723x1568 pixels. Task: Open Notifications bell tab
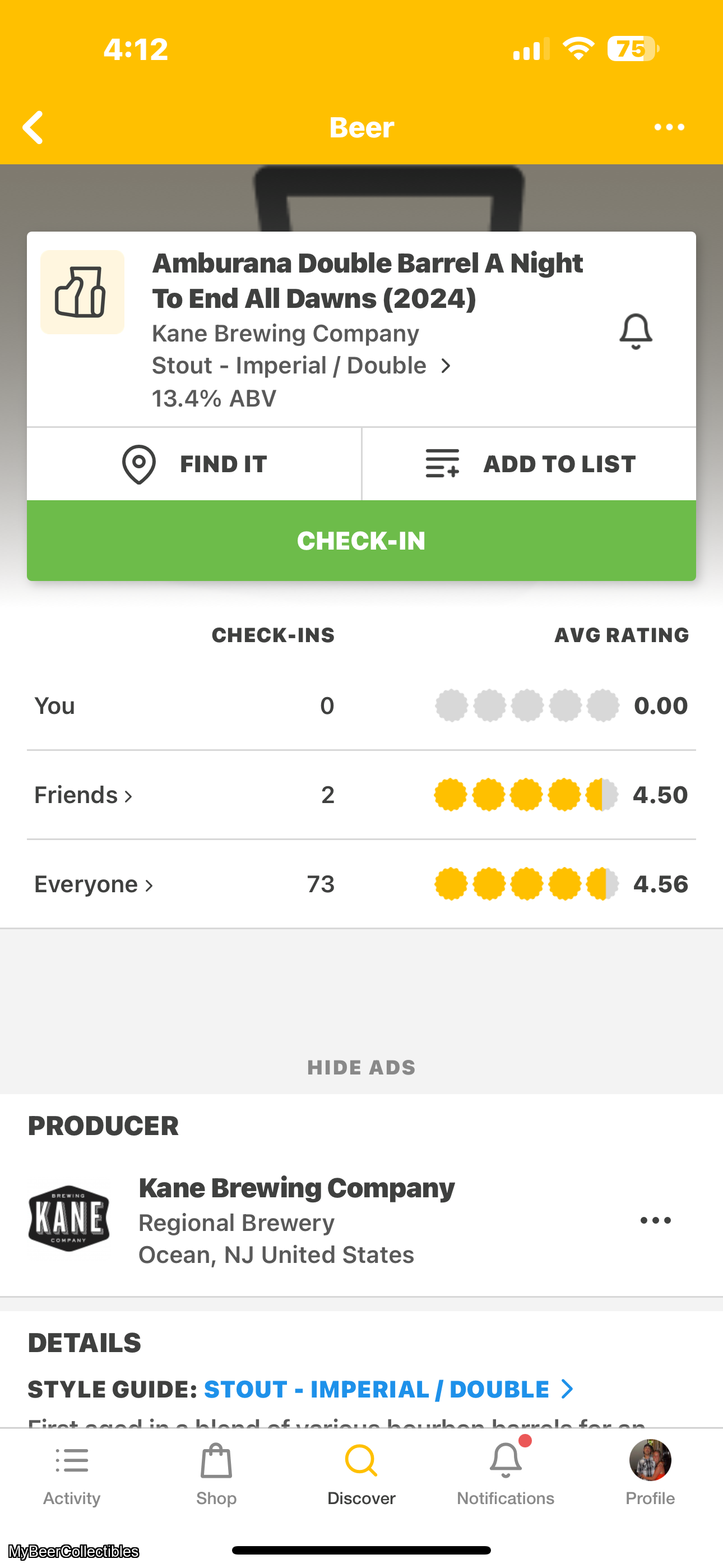[x=506, y=1473]
